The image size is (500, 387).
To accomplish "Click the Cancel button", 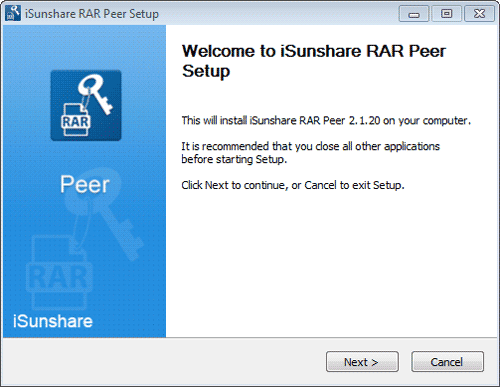I will coord(447,361).
